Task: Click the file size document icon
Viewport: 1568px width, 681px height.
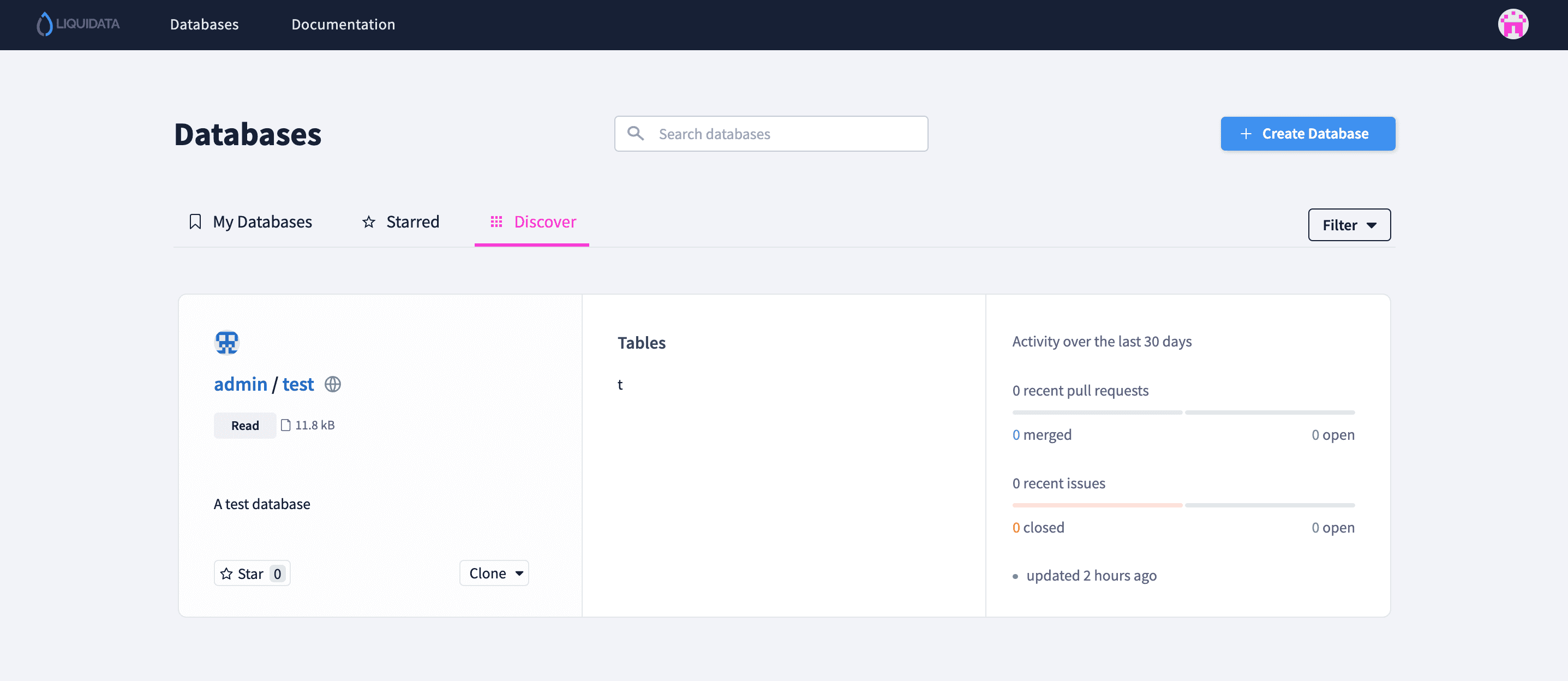Action: (x=285, y=425)
